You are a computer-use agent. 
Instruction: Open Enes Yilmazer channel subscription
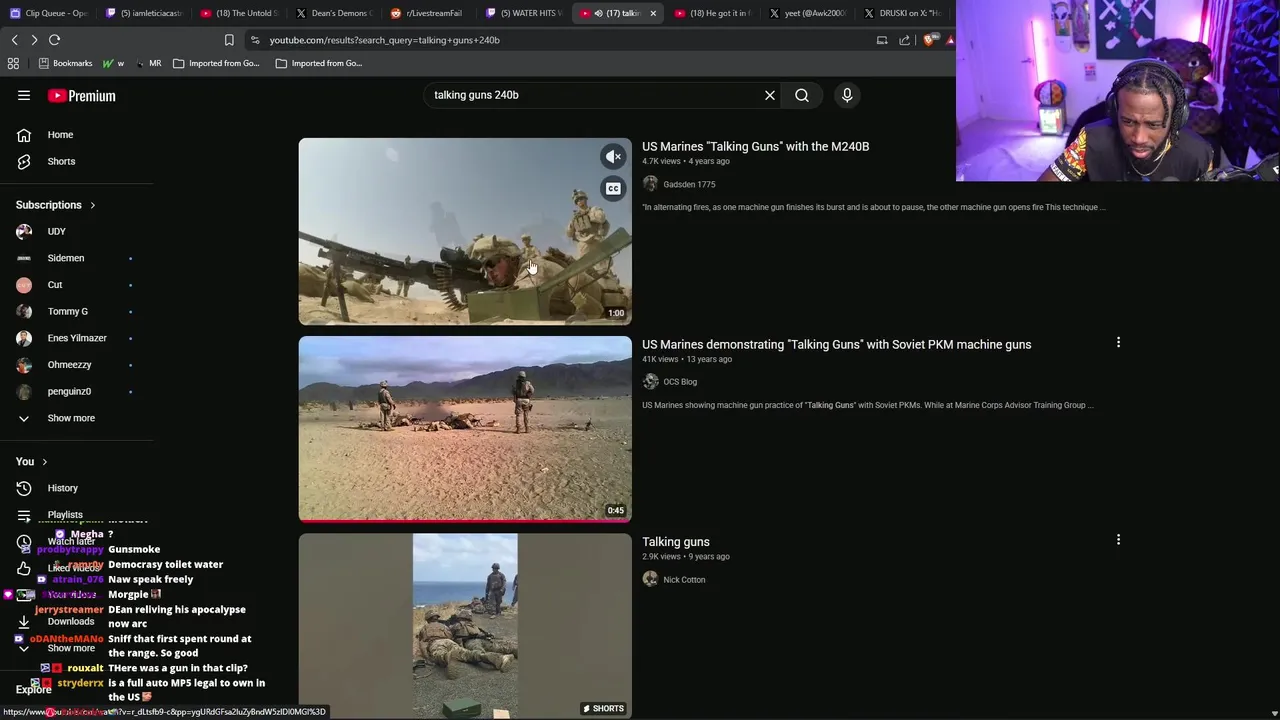pyautogui.click(x=76, y=338)
